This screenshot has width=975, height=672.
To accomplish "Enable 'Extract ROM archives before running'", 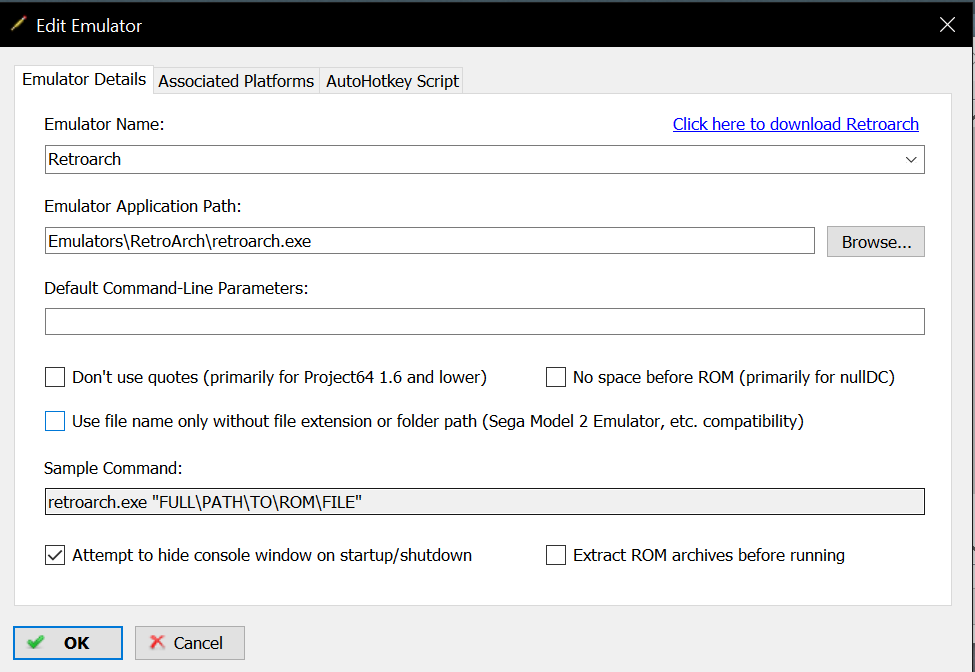I will 556,555.
